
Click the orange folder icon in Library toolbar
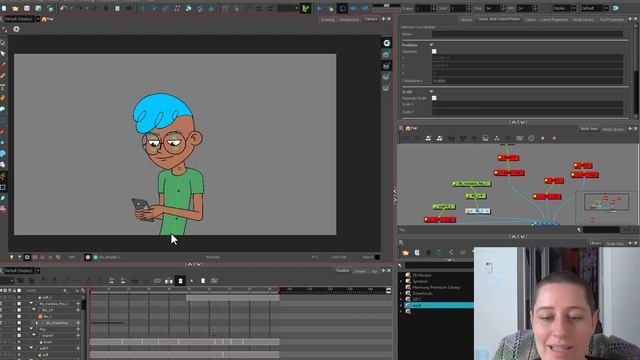tap(405, 253)
